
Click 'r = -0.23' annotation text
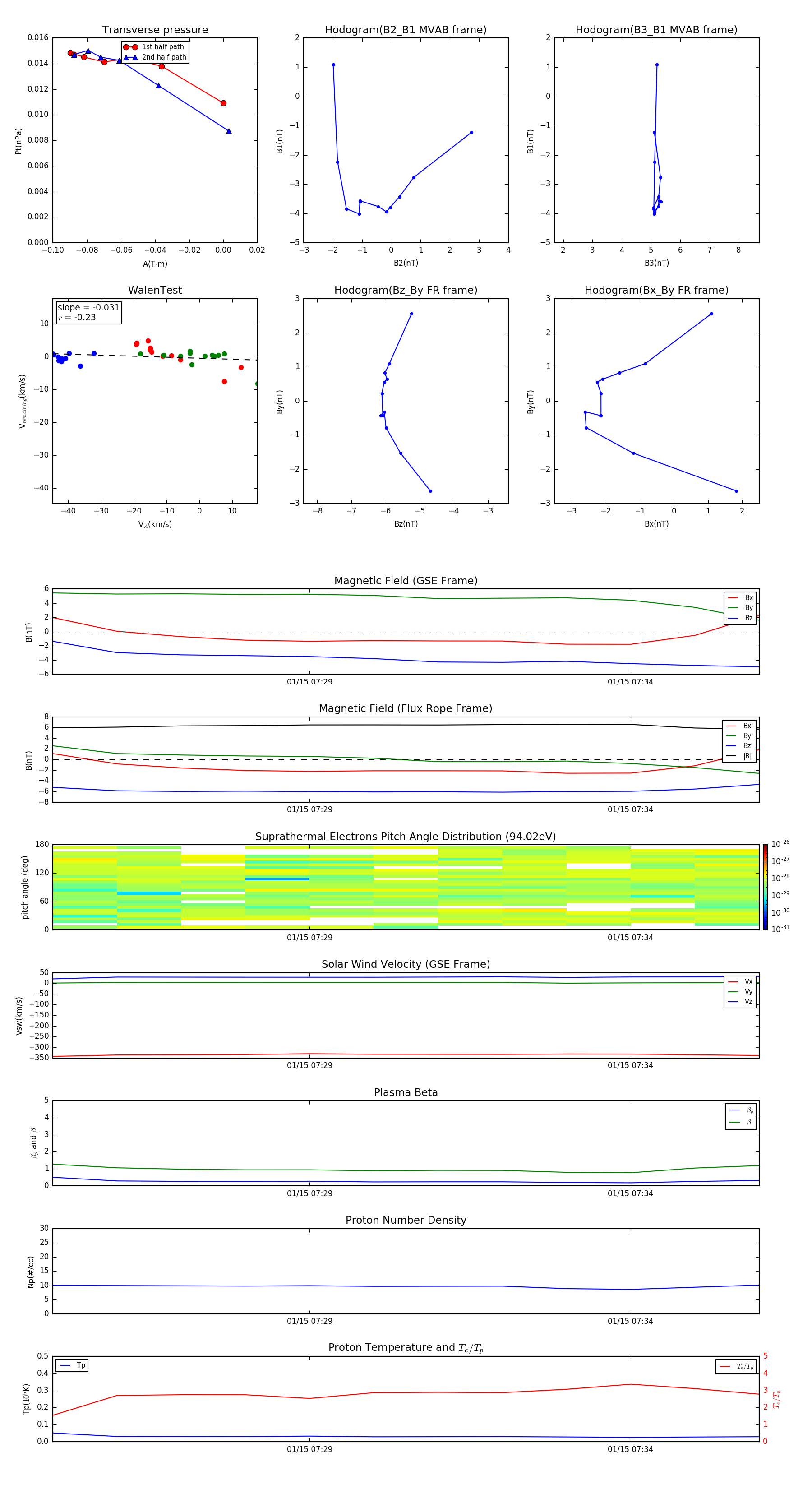(77, 317)
